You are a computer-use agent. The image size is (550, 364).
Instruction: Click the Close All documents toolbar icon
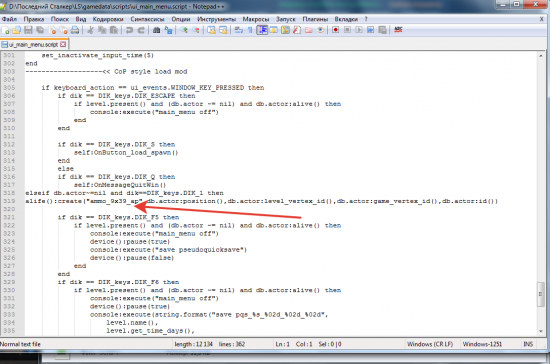tap(63, 31)
